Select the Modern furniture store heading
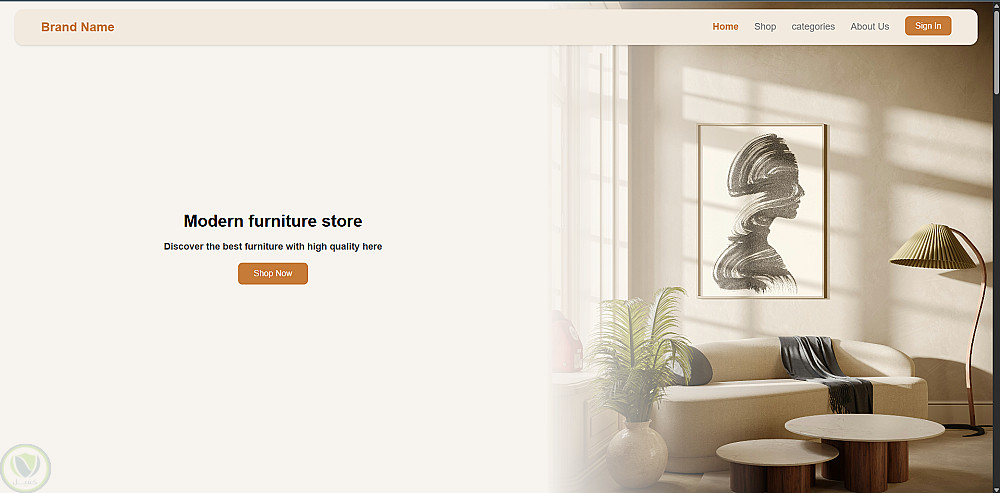 click(273, 221)
